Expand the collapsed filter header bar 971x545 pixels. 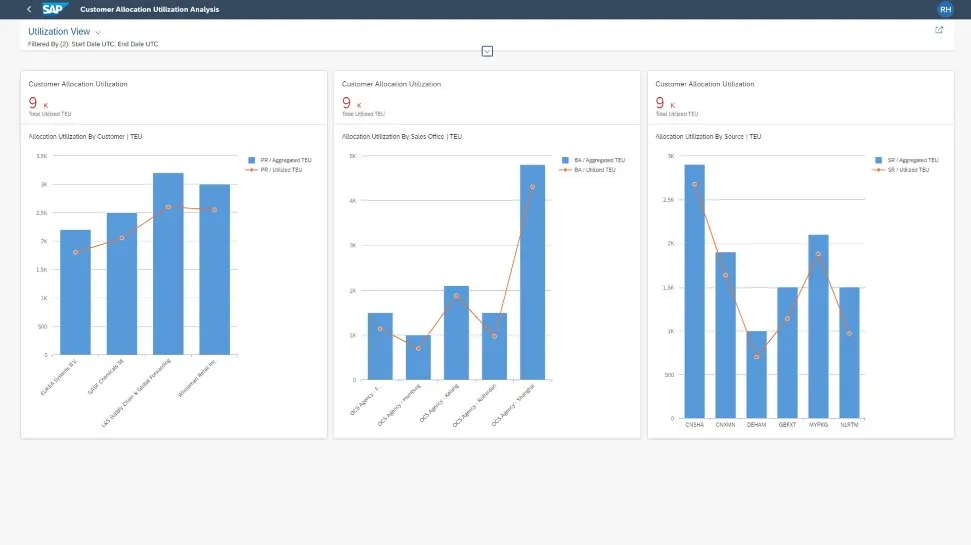pos(487,51)
